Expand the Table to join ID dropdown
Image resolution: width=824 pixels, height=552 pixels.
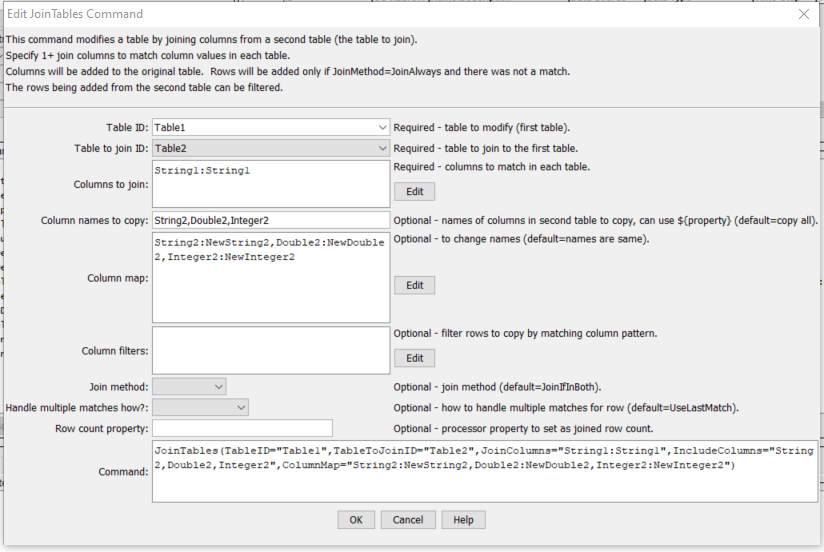click(271, 148)
